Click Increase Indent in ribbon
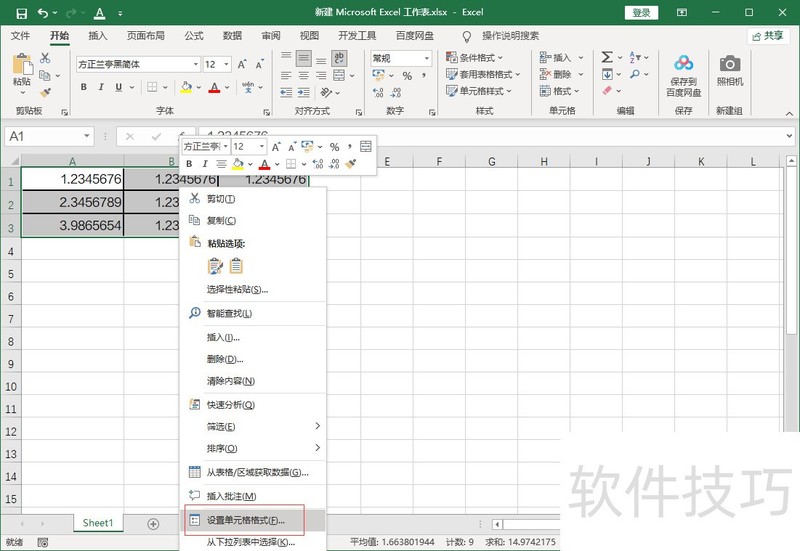Screen dimensions: 800x551 [304, 92]
